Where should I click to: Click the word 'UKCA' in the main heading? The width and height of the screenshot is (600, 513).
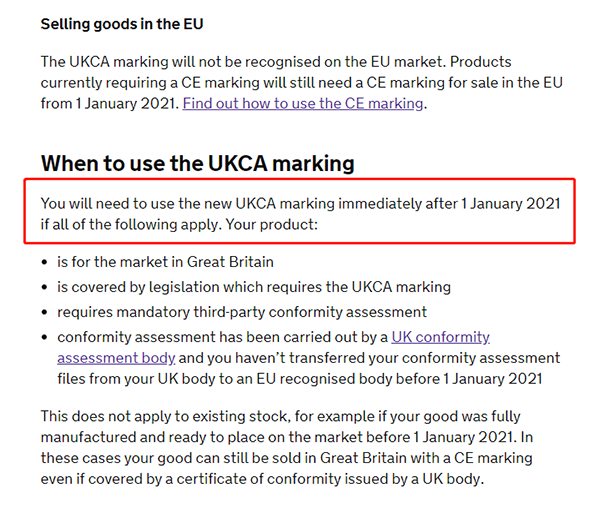[238, 163]
